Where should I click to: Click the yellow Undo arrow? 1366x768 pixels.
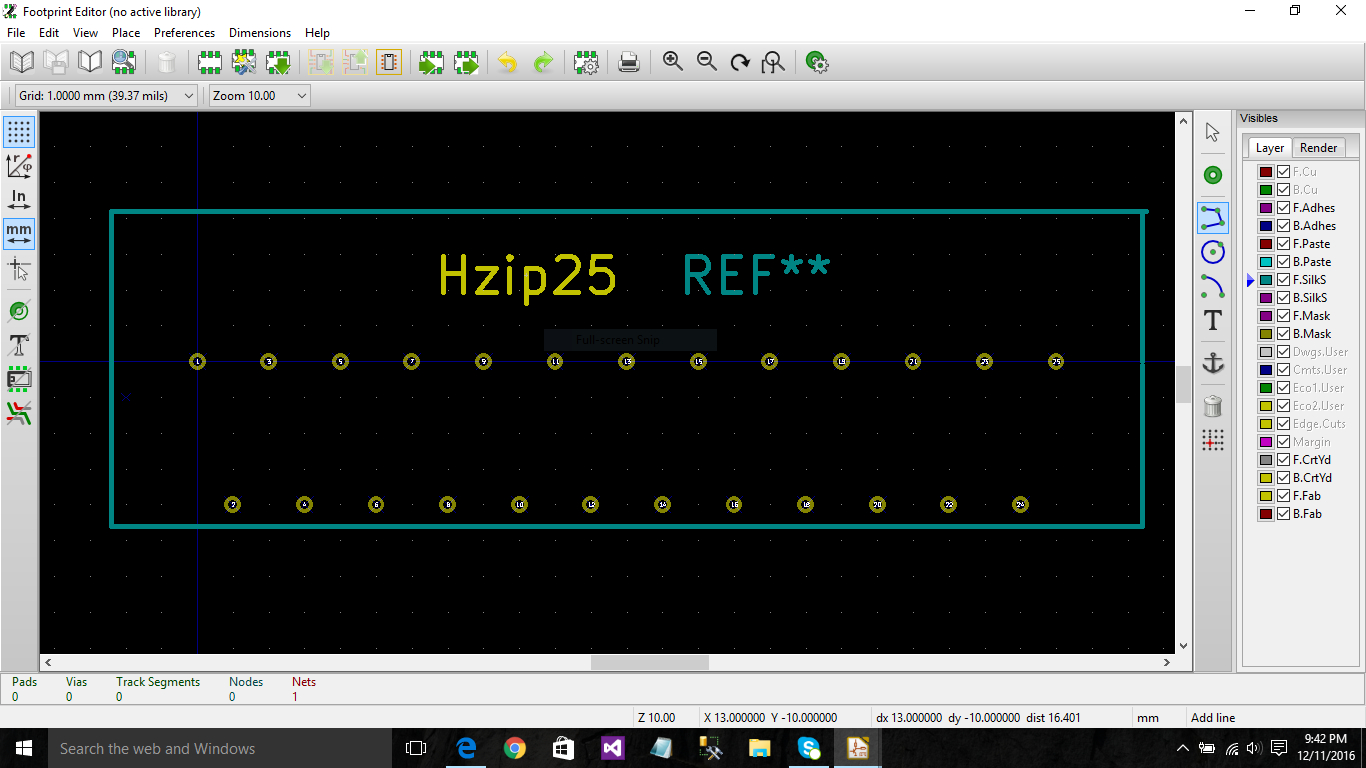pos(508,63)
